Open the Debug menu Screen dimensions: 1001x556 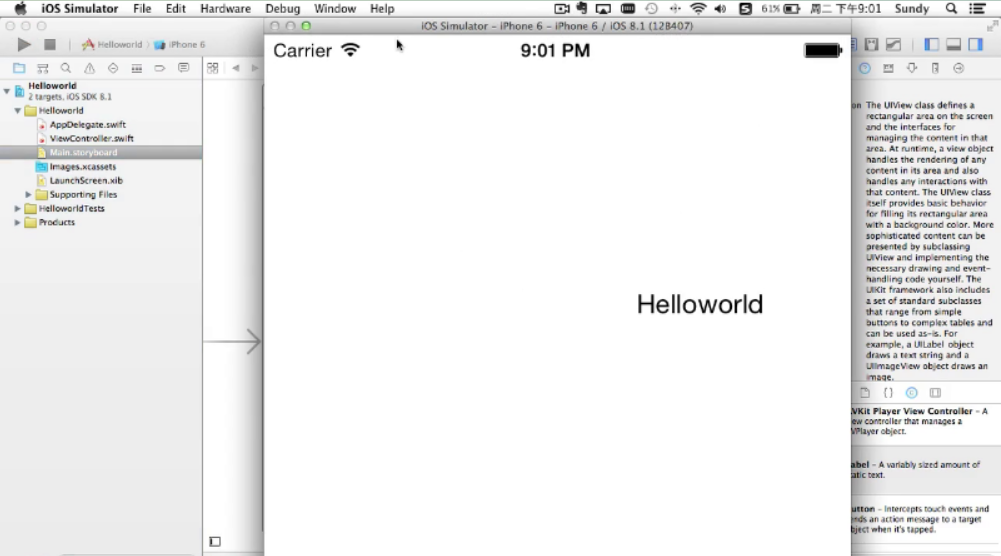coord(283,8)
